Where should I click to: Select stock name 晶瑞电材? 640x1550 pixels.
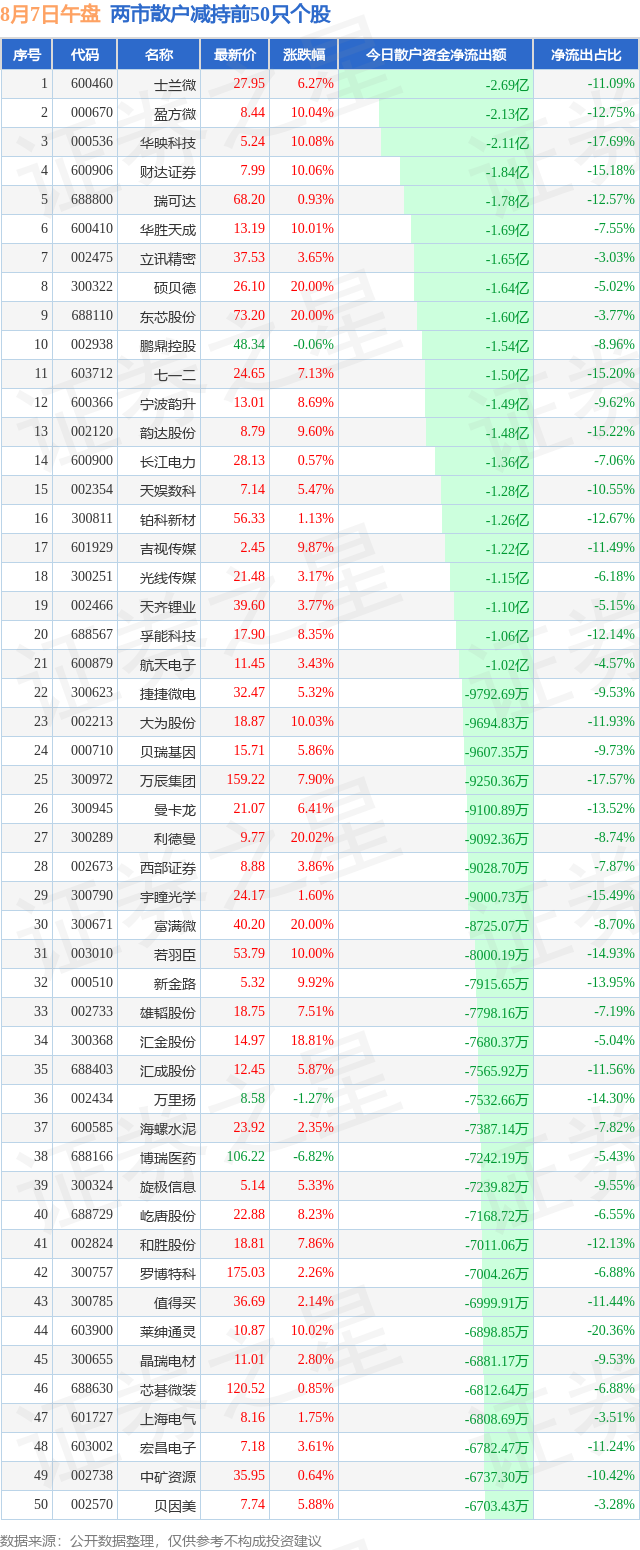coord(168,1360)
